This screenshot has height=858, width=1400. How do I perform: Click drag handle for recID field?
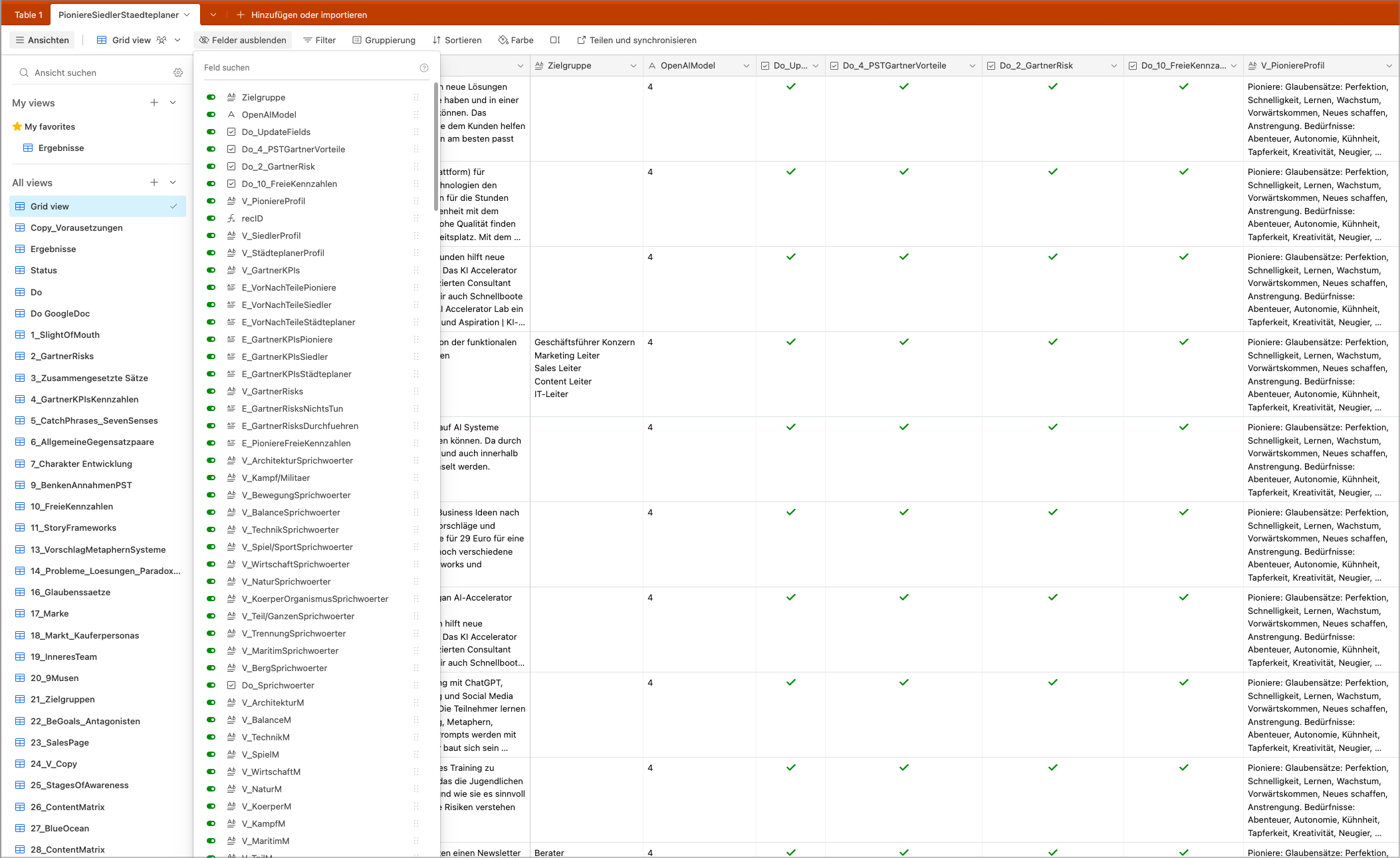click(x=416, y=218)
